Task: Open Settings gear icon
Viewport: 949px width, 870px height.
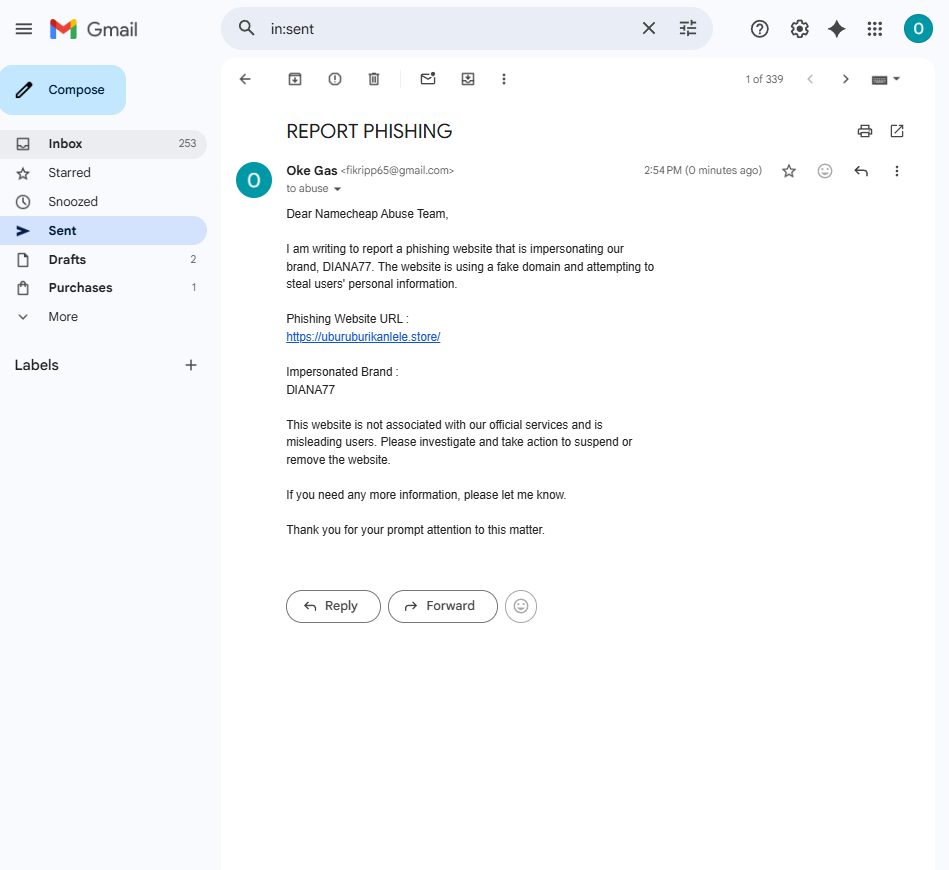Action: pos(800,29)
